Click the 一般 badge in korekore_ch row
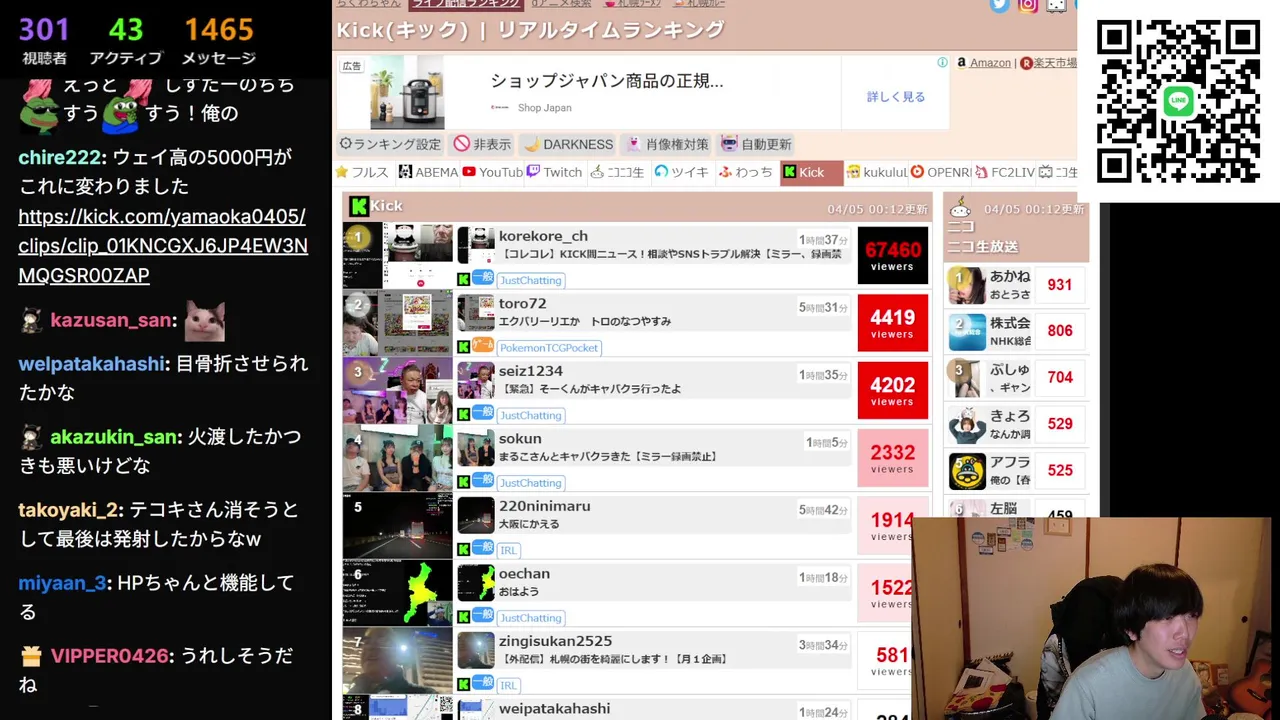The width and height of the screenshot is (1280, 720). click(x=483, y=278)
